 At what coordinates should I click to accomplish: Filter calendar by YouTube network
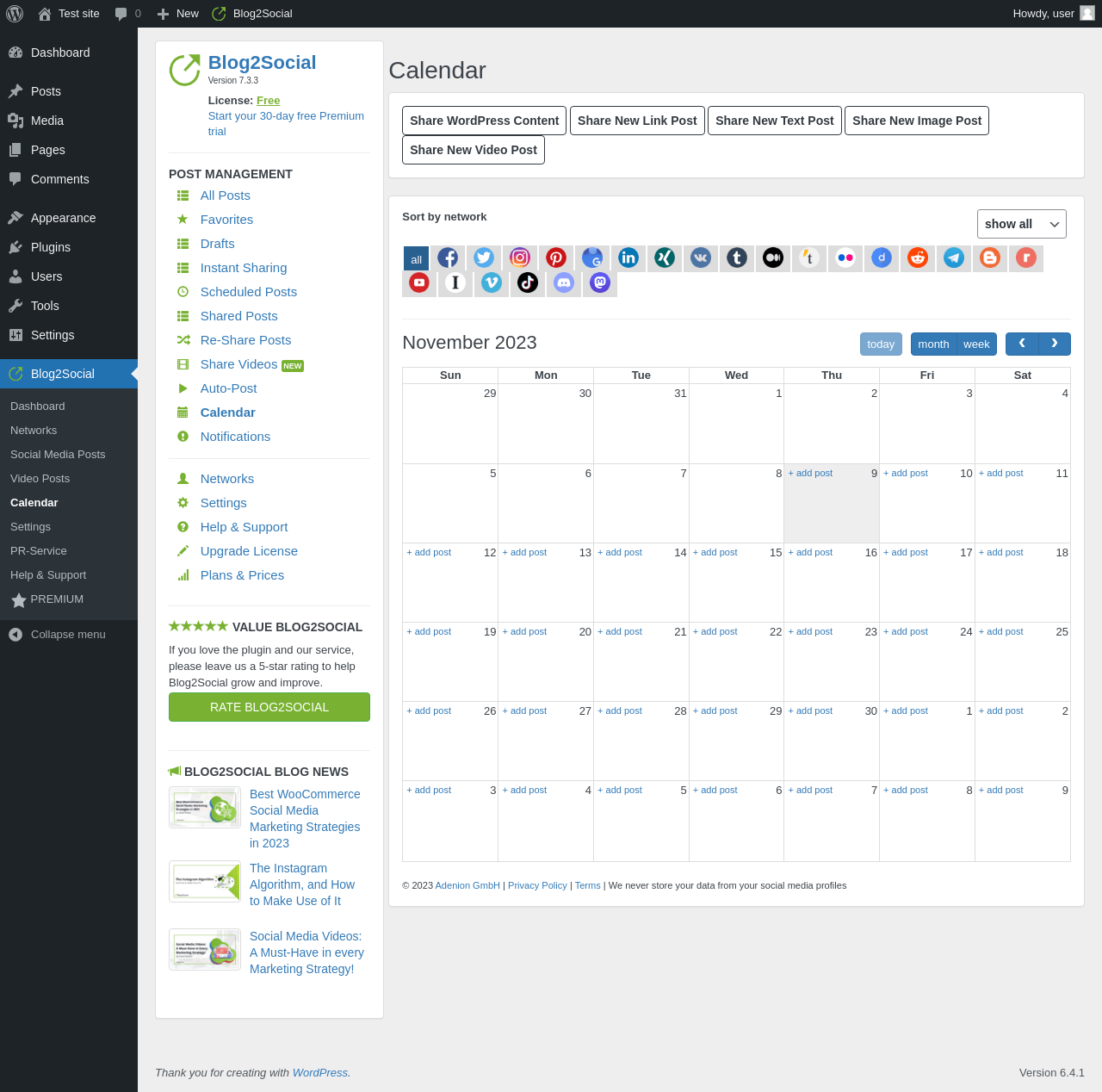coord(419,282)
